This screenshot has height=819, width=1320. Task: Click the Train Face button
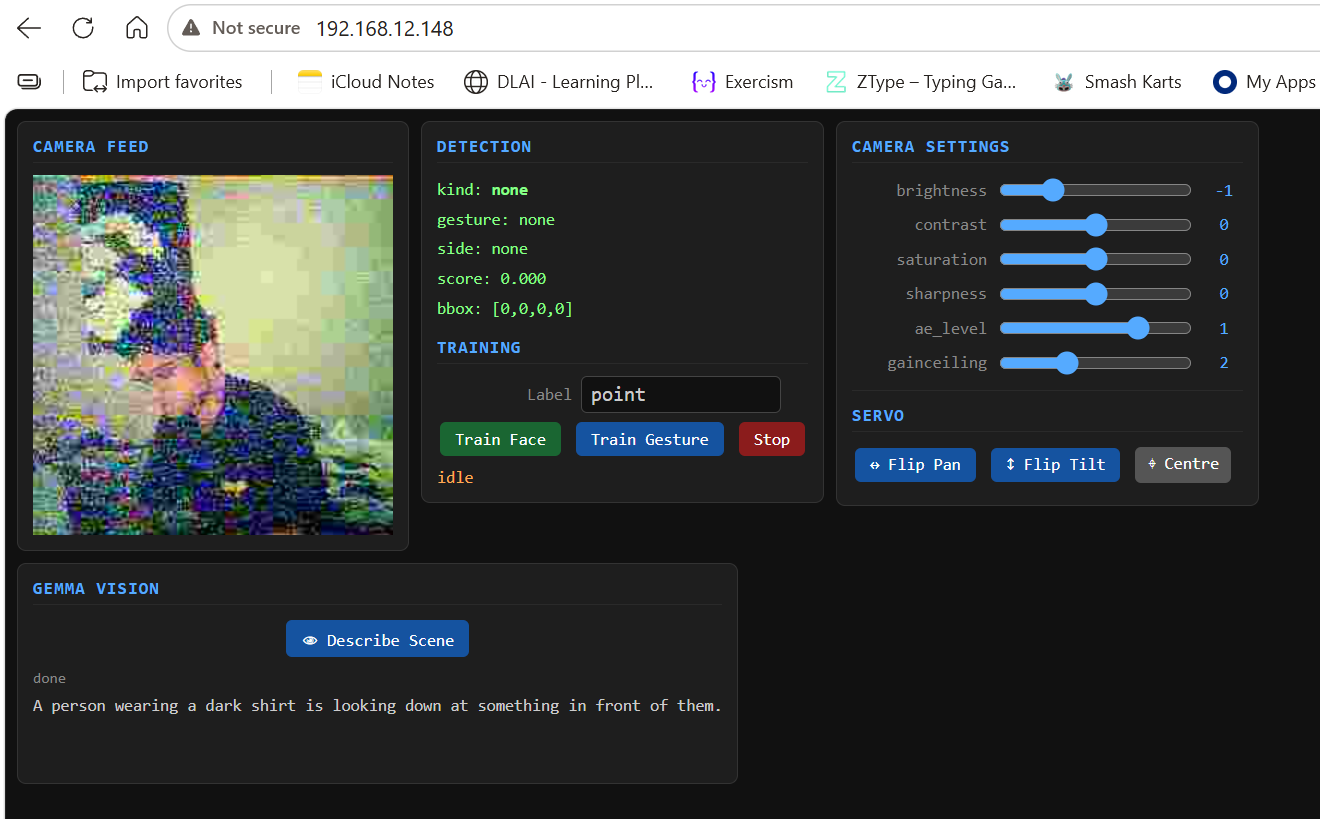[x=500, y=439]
